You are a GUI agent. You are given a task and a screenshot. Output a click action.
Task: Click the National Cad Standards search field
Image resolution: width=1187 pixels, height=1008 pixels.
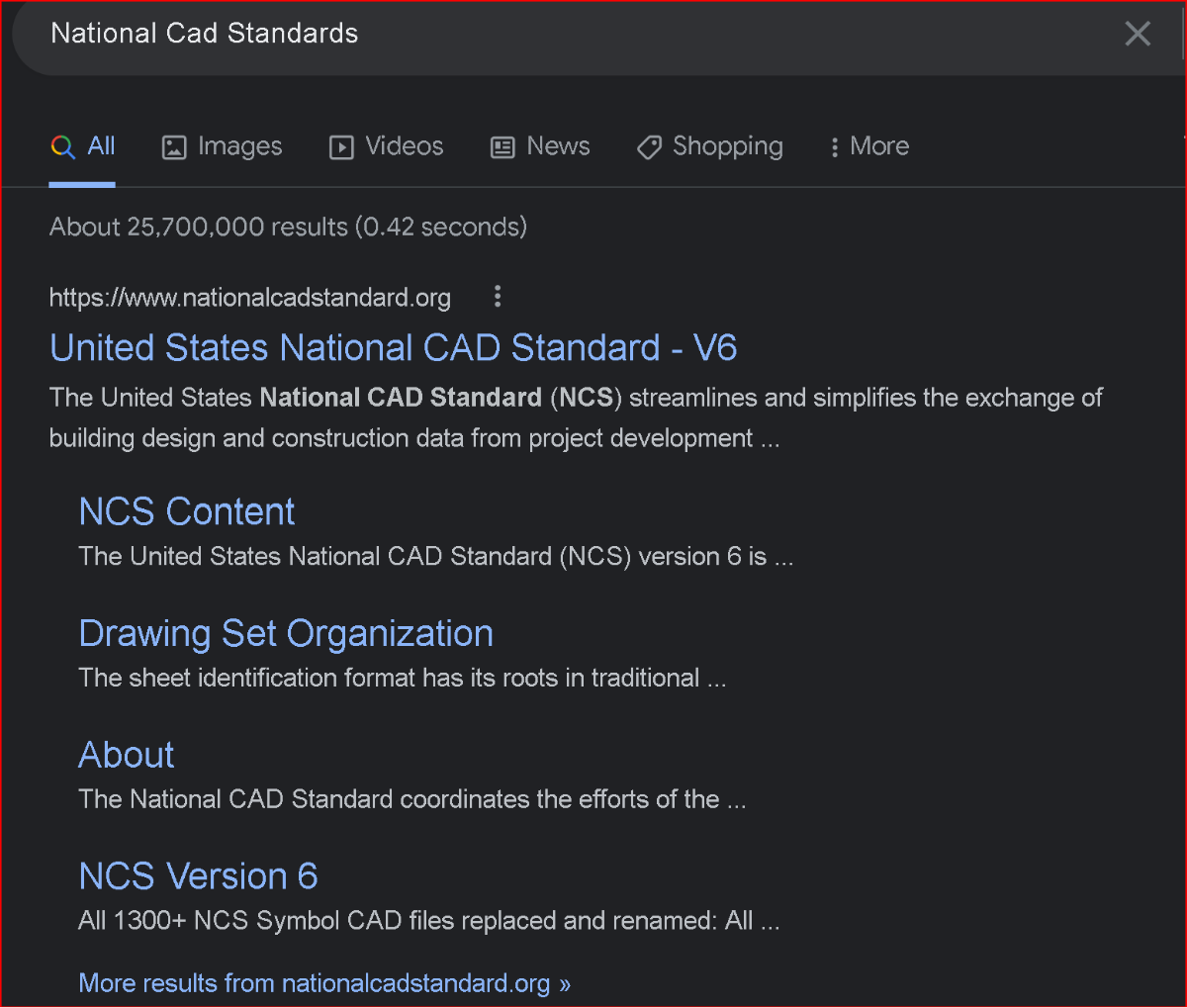495,34
